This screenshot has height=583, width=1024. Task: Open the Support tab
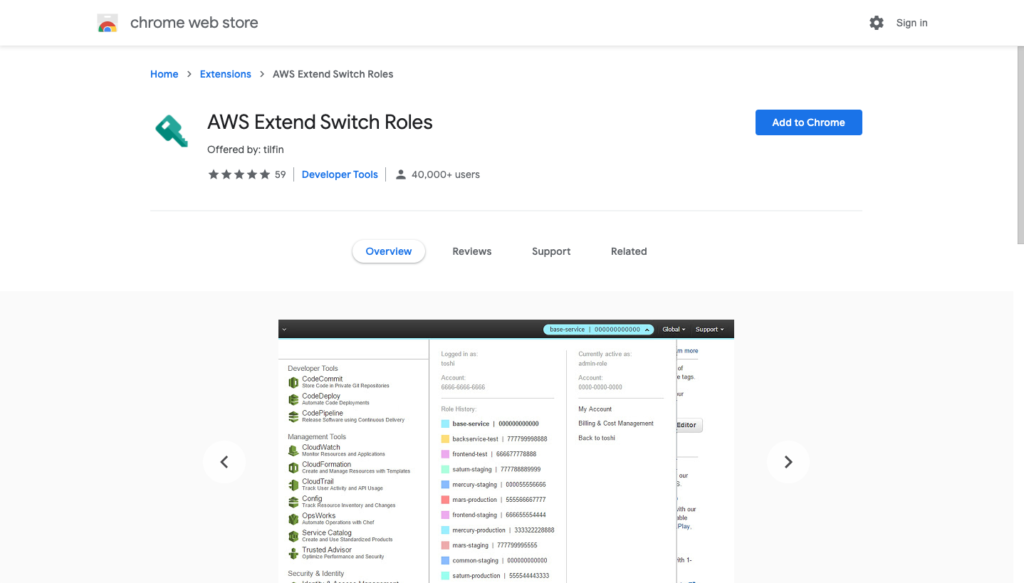(x=551, y=251)
